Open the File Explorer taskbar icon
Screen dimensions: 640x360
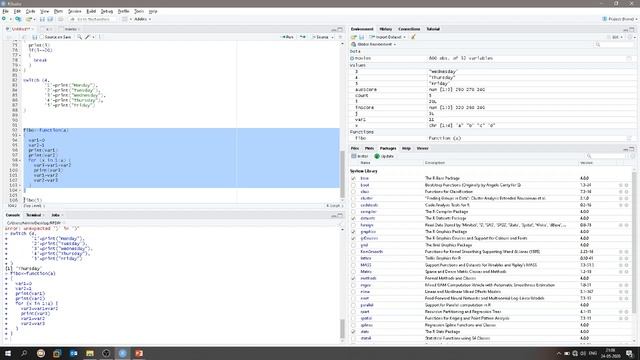pos(90,353)
